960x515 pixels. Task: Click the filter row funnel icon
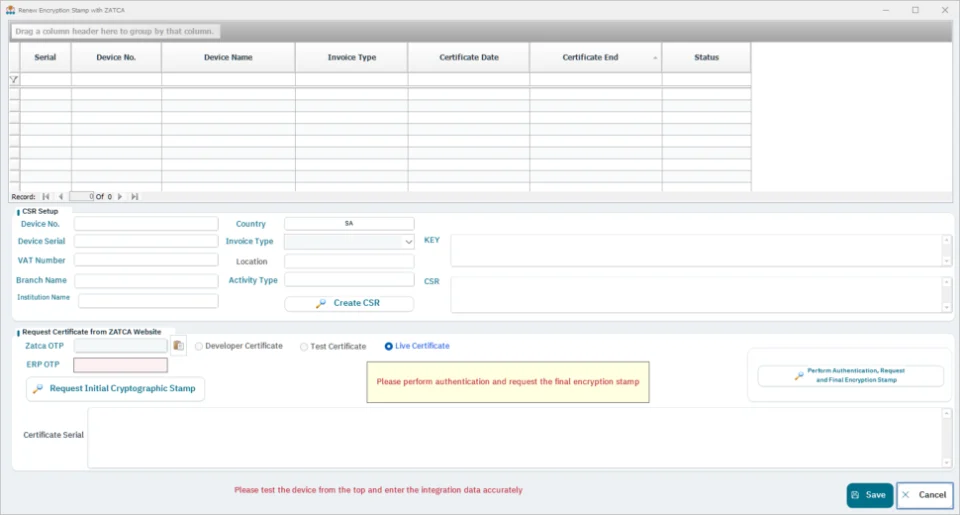14,80
